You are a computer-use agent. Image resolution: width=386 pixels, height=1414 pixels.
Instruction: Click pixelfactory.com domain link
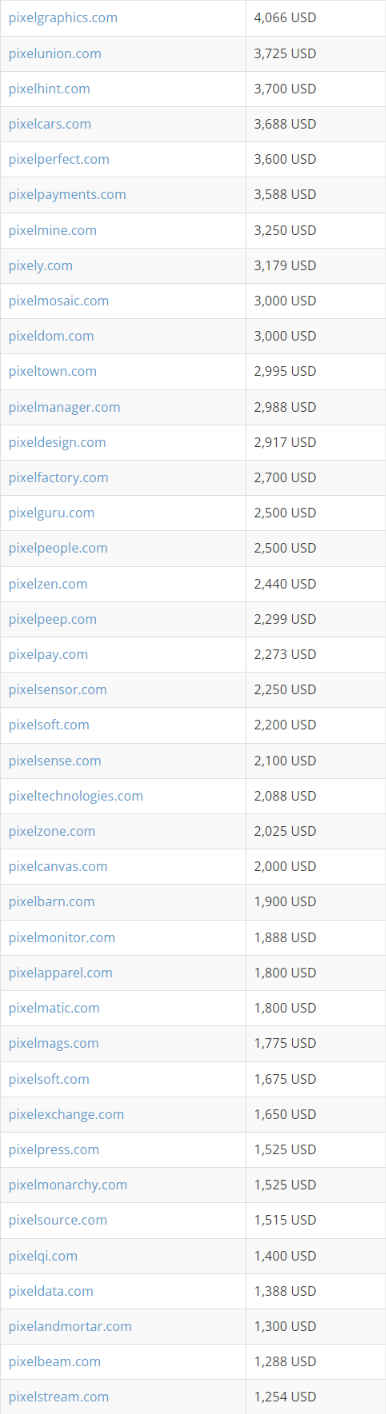58,478
